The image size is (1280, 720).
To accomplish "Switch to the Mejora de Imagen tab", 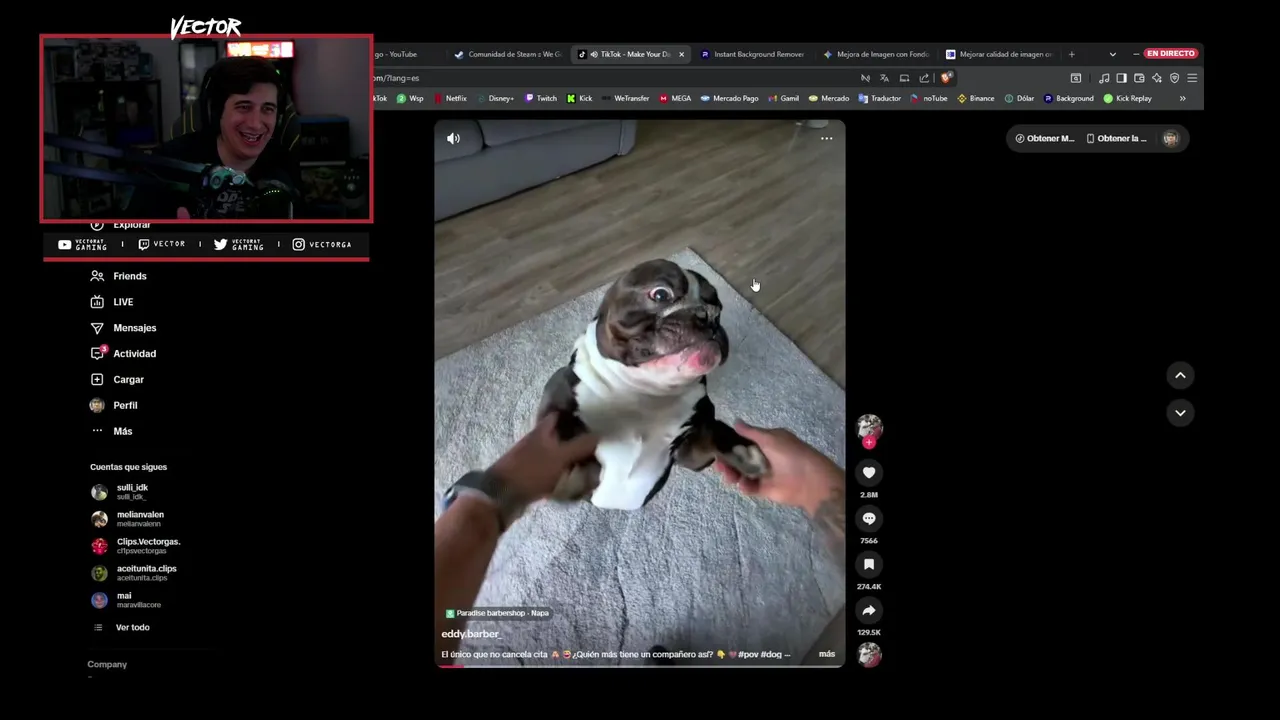I will pos(876,54).
